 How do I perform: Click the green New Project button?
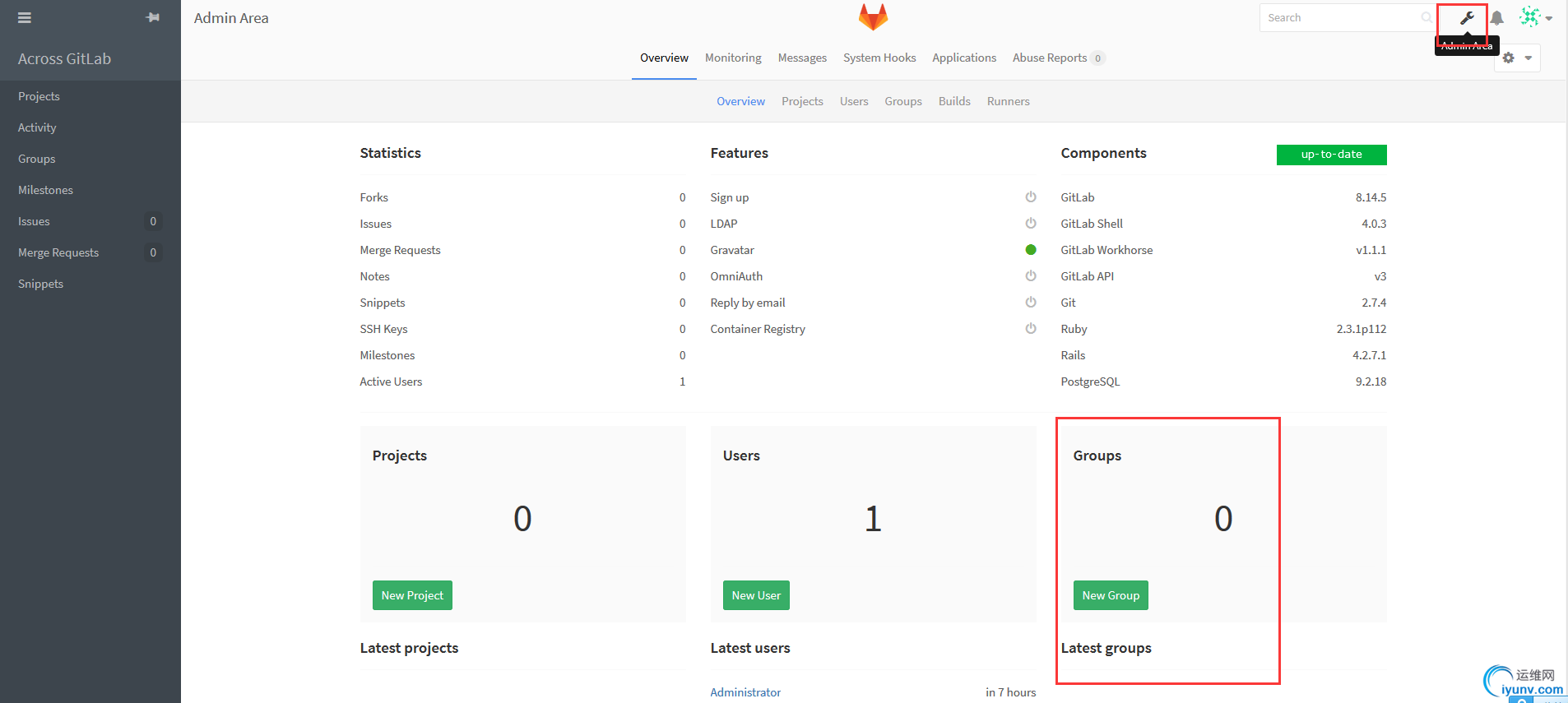(412, 595)
